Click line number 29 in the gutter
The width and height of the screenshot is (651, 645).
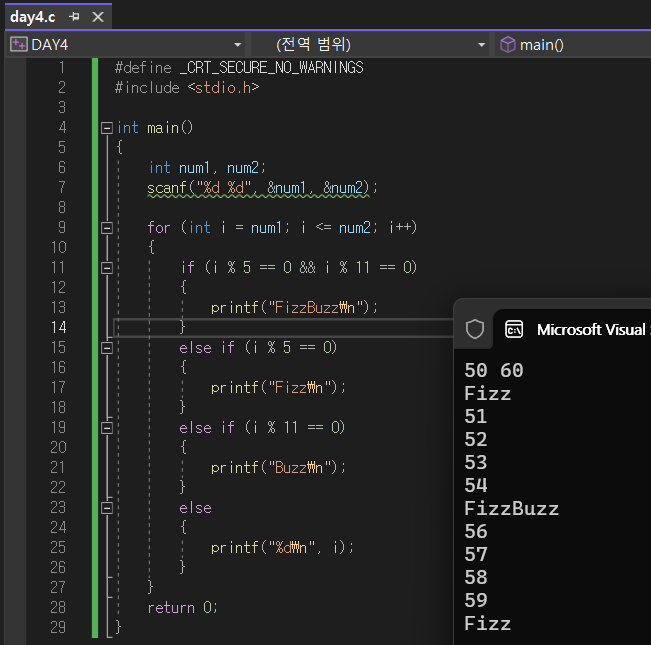pos(58,627)
